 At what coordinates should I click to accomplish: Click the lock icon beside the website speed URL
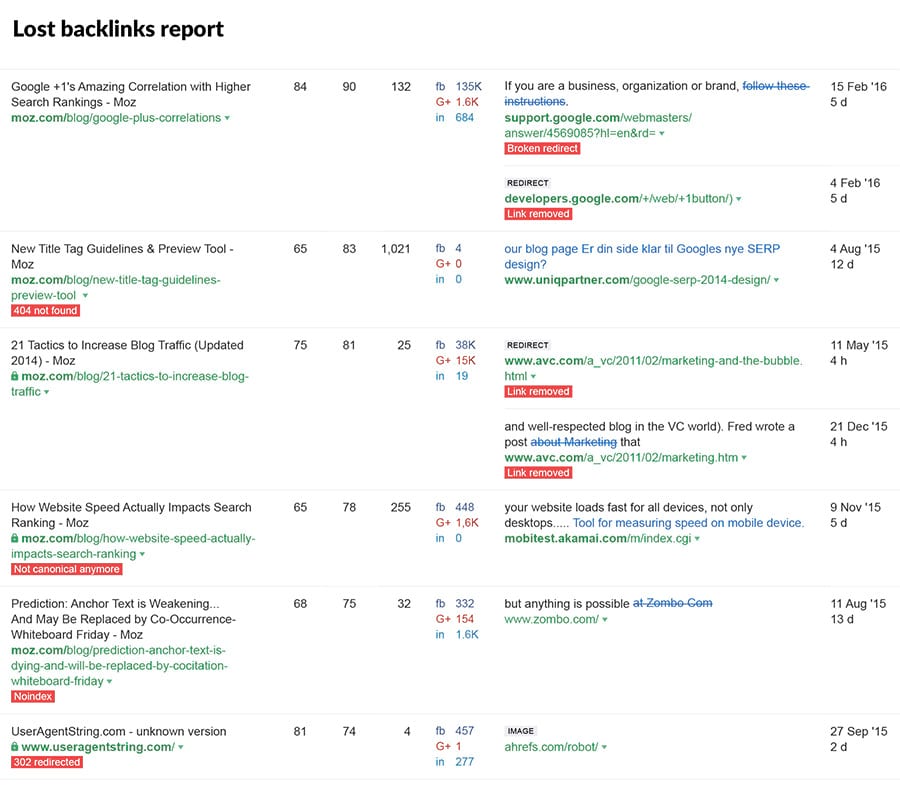tap(15, 539)
